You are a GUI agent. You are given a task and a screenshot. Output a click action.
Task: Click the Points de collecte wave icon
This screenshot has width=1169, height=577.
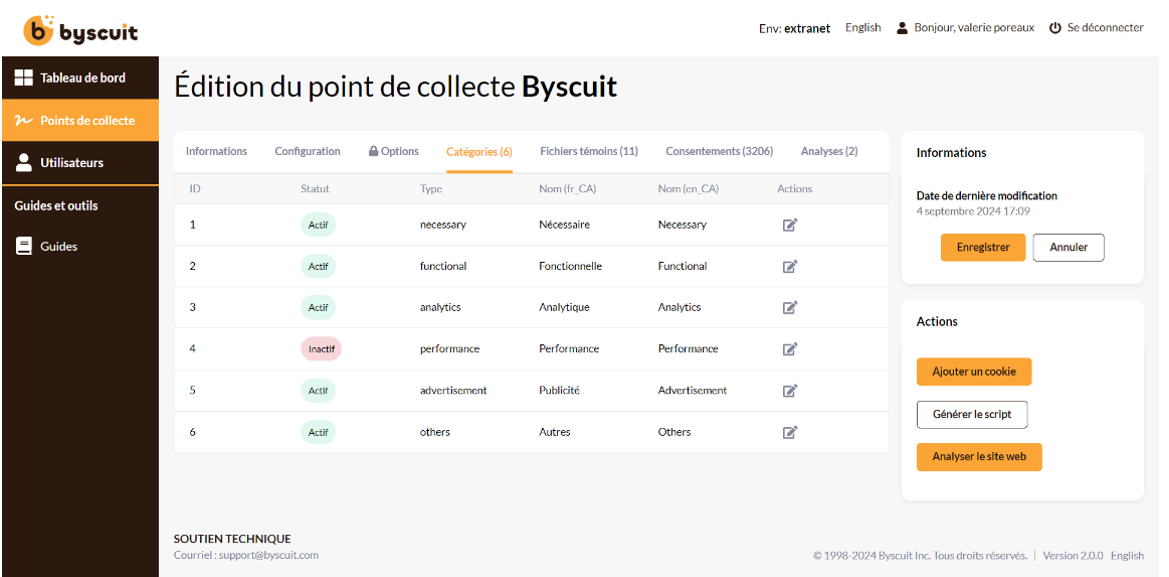[x=24, y=120]
